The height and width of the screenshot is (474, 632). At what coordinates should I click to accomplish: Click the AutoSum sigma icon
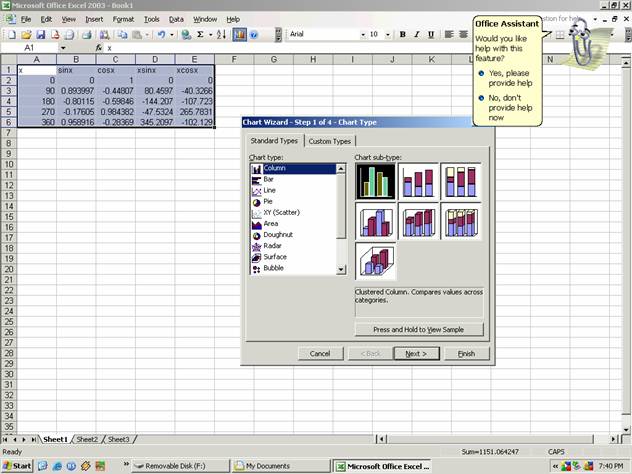(200, 35)
